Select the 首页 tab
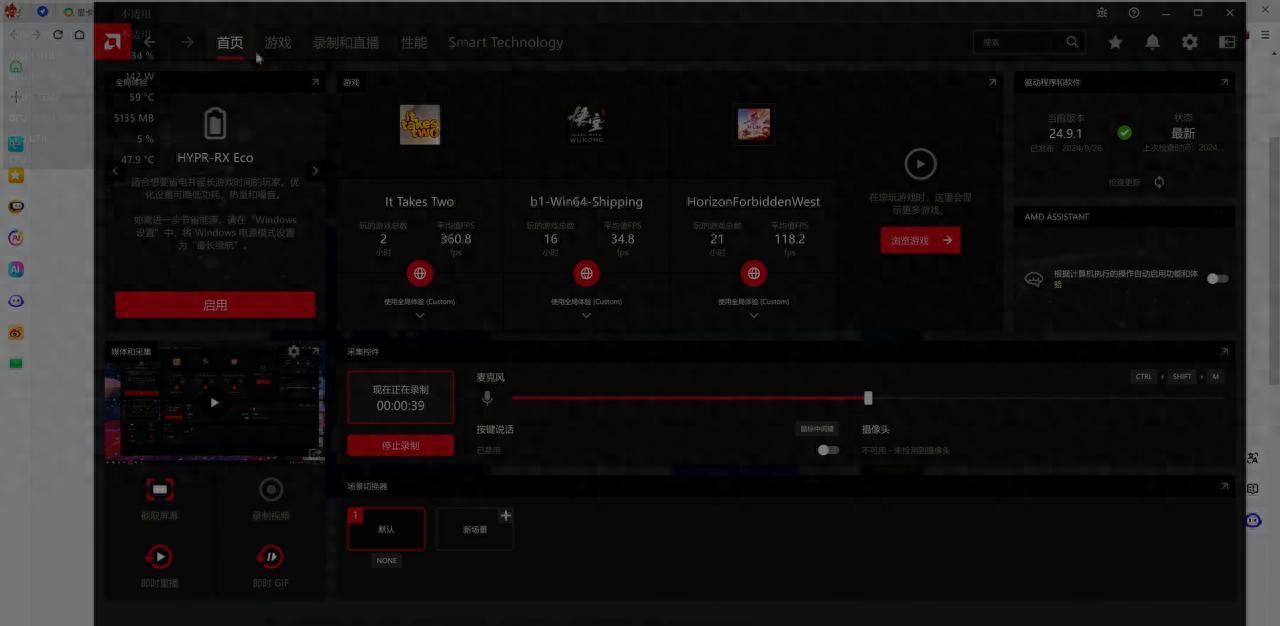Viewport: 1280px width, 626px height. pyautogui.click(x=230, y=42)
